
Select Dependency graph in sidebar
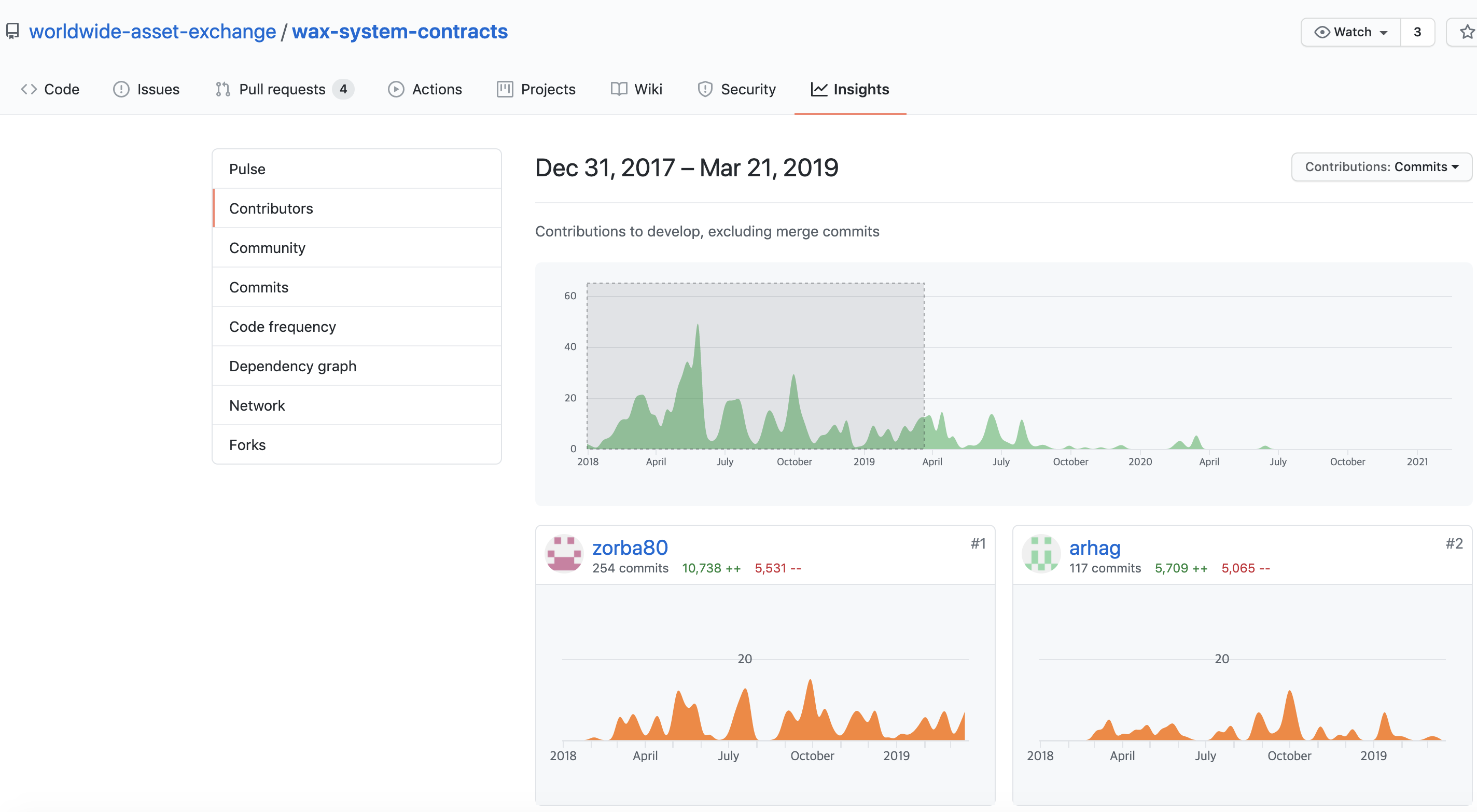pyautogui.click(x=292, y=367)
